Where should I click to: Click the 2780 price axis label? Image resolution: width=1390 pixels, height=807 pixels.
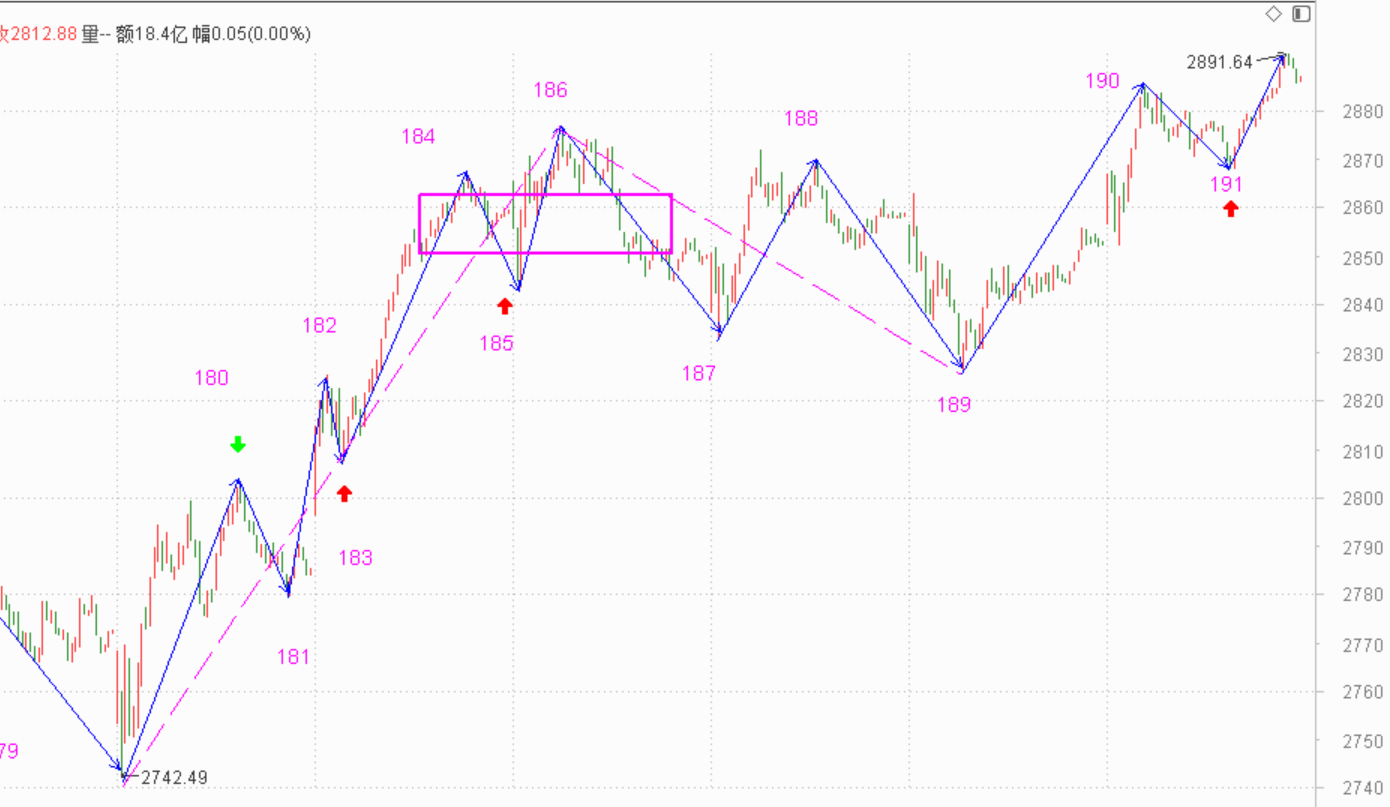1363,596
